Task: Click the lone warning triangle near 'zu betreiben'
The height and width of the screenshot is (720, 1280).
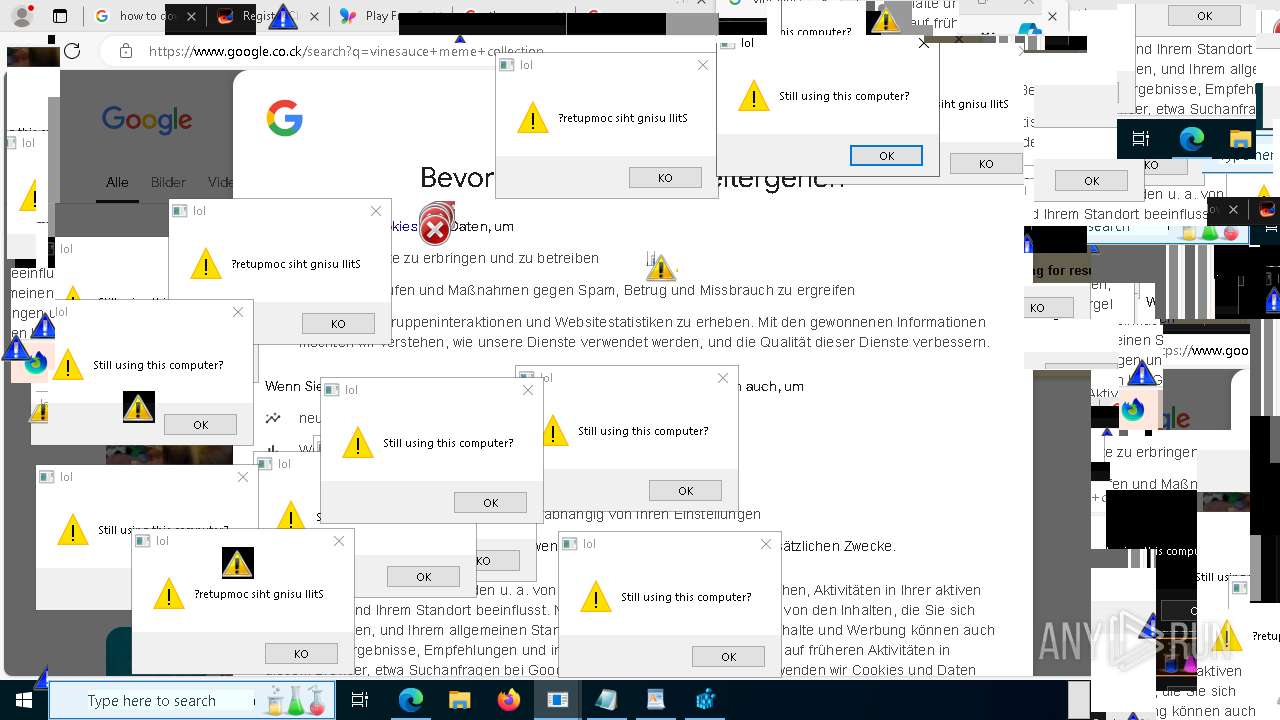Action: (660, 266)
